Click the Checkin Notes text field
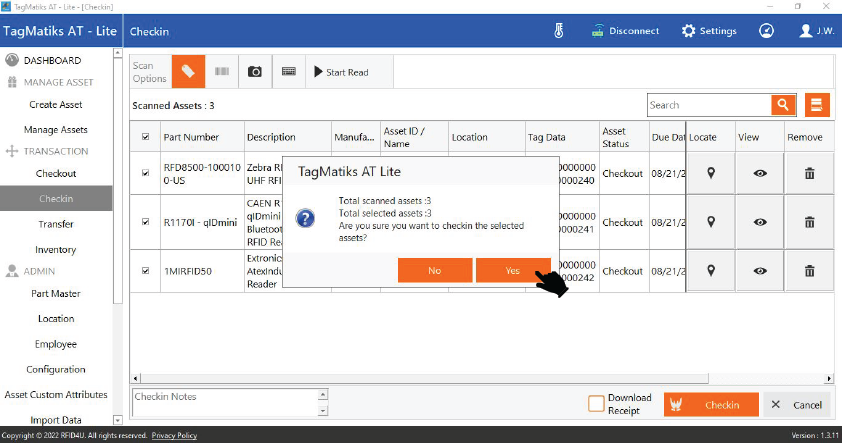 point(224,403)
